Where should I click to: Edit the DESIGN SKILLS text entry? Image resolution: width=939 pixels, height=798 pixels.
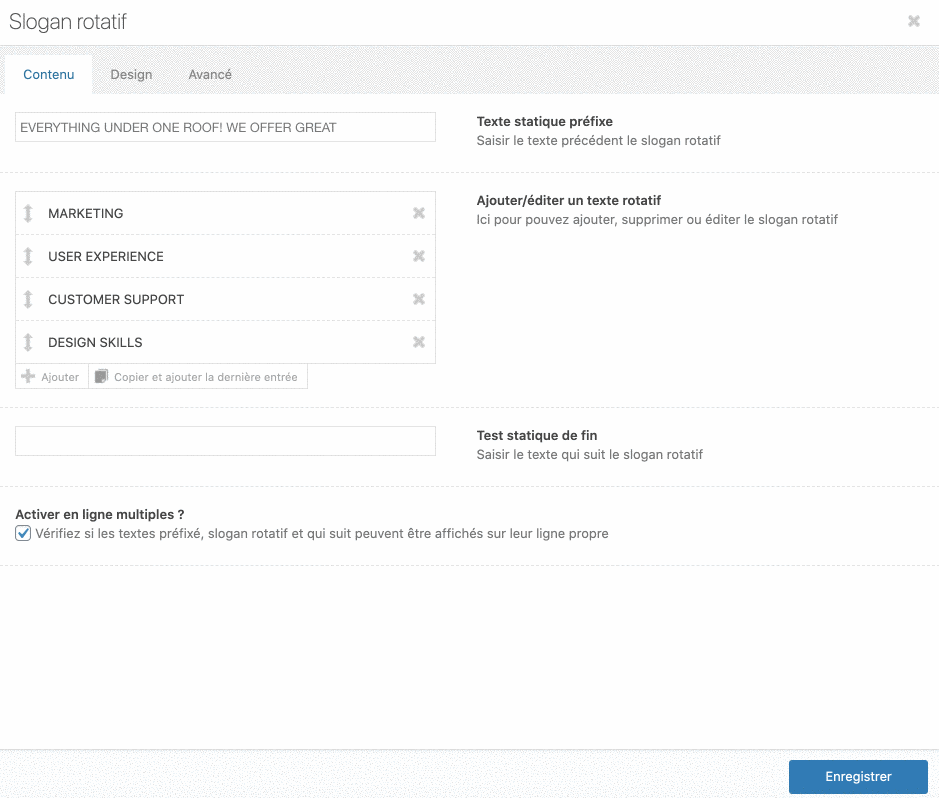[220, 342]
